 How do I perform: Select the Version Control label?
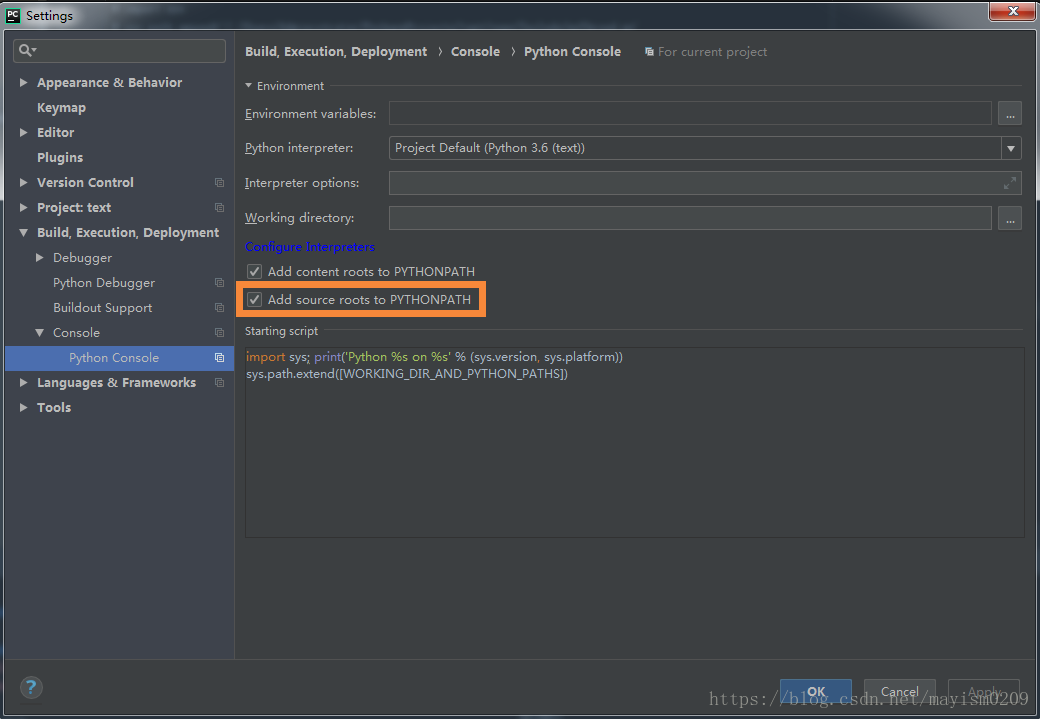pos(85,182)
